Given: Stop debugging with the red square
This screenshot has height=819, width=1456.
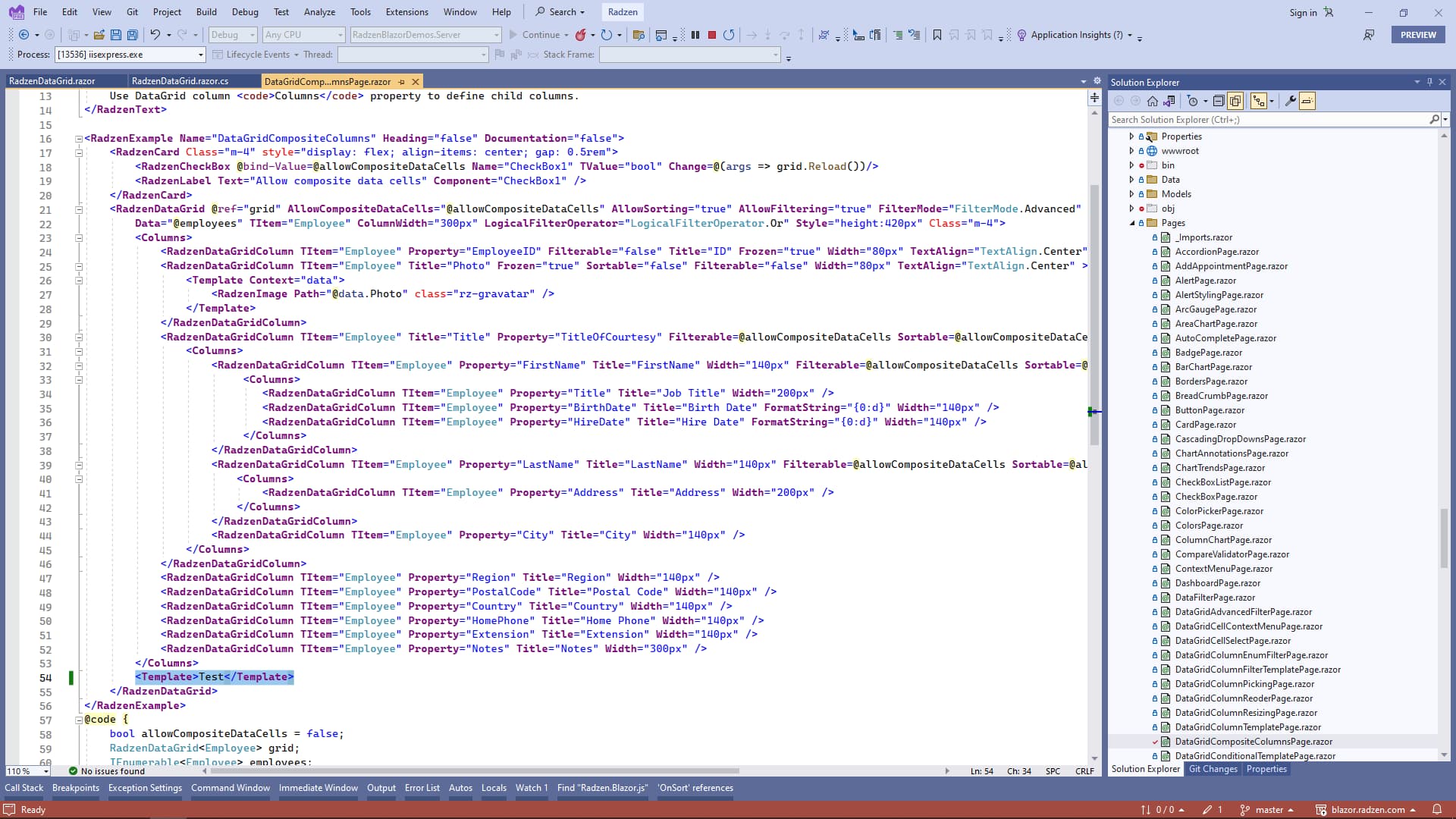Looking at the screenshot, I should 712,35.
